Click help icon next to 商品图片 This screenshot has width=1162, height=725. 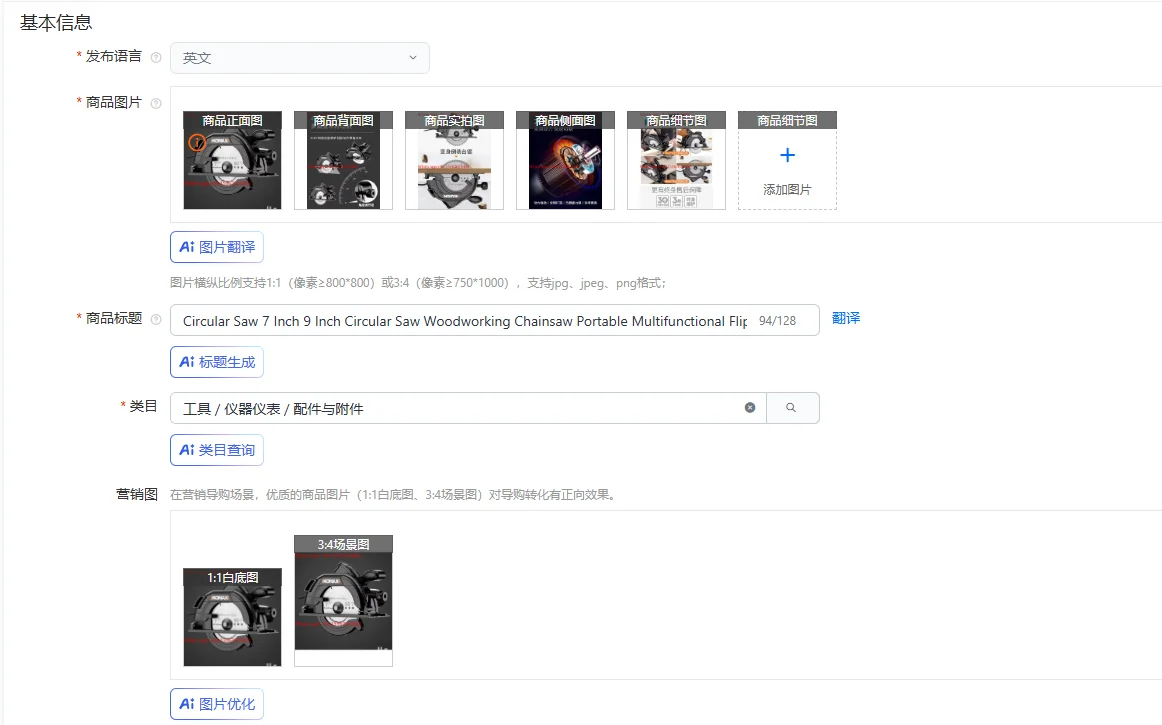click(156, 103)
